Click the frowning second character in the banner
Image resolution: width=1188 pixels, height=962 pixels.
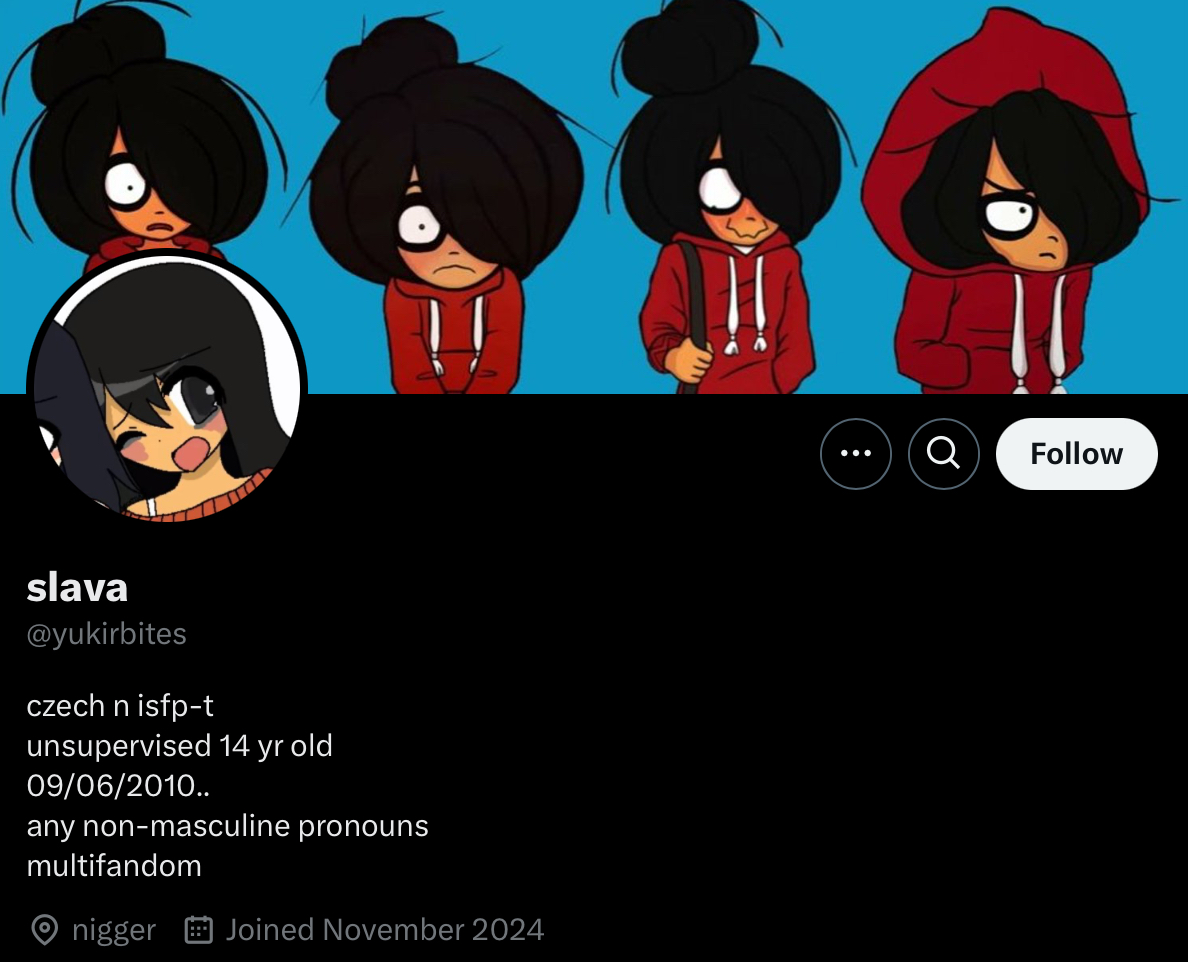pyautogui.click(x=449, y=205)
